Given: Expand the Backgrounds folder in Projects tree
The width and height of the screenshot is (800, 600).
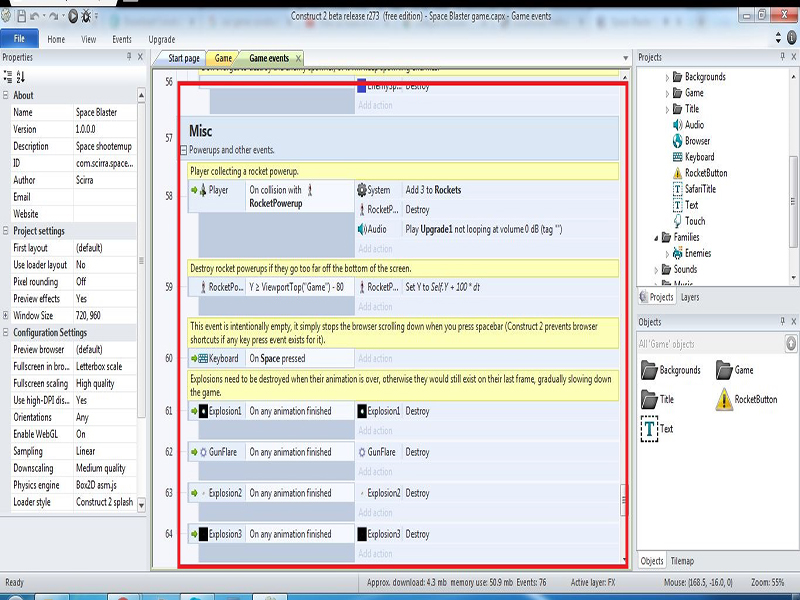Looking at the screenshot, I should click(667, 78).
